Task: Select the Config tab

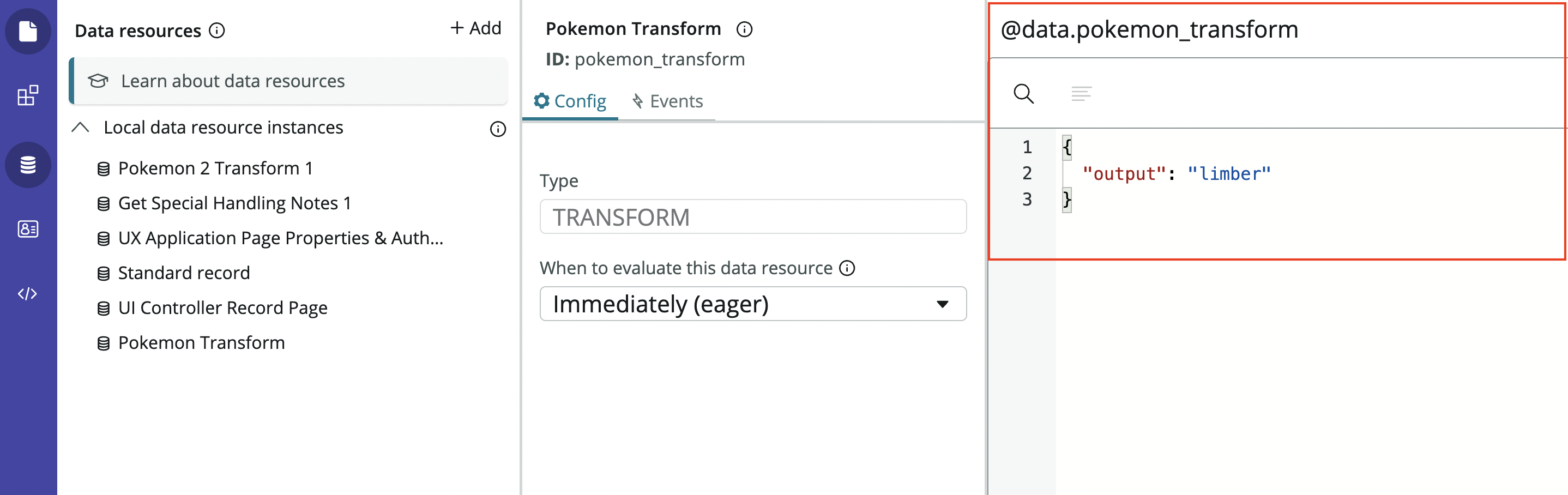Action: click(570, 101)
